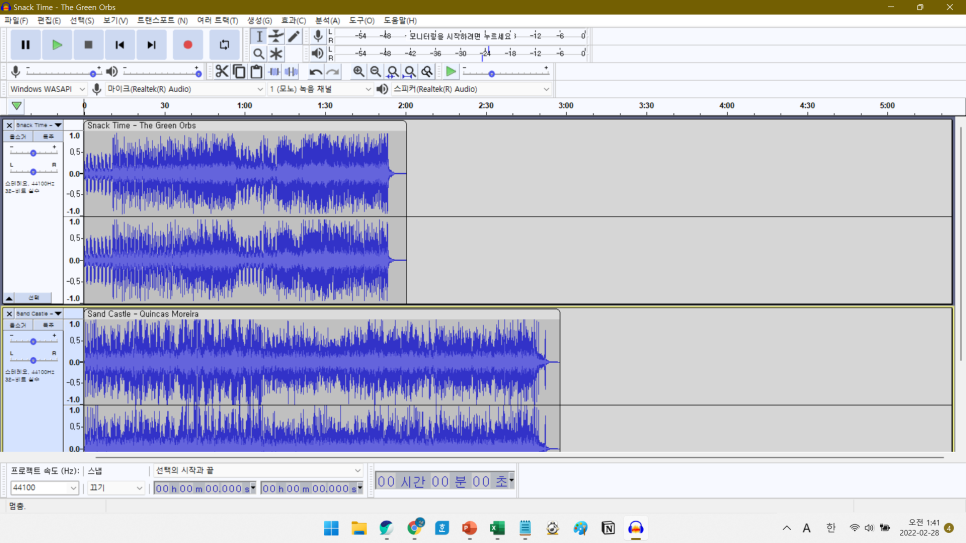
Task: Open the 편집(E) menu
Action: point(49,20)
